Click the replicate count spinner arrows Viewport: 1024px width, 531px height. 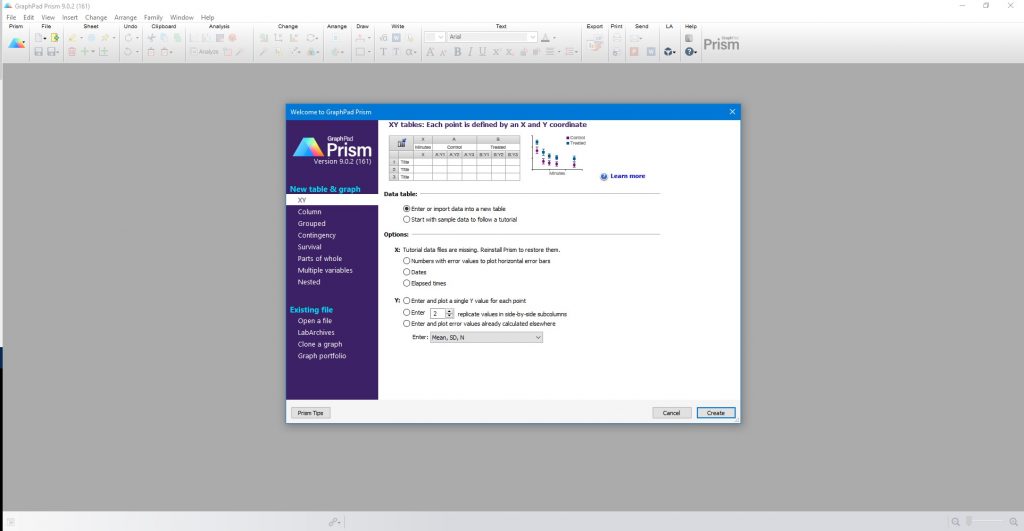pos(449,314)
